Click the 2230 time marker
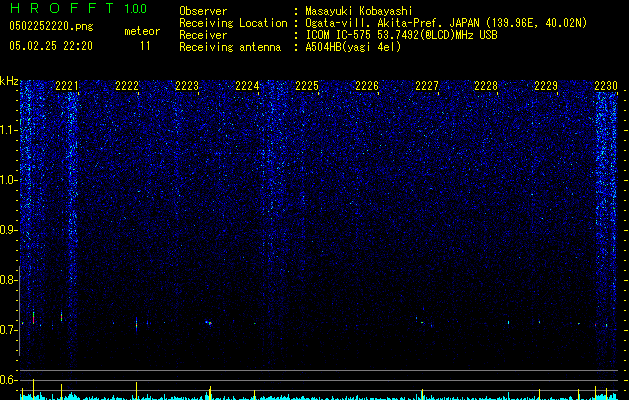The height and width of the screenshot is (400, 629). (606, 86)
